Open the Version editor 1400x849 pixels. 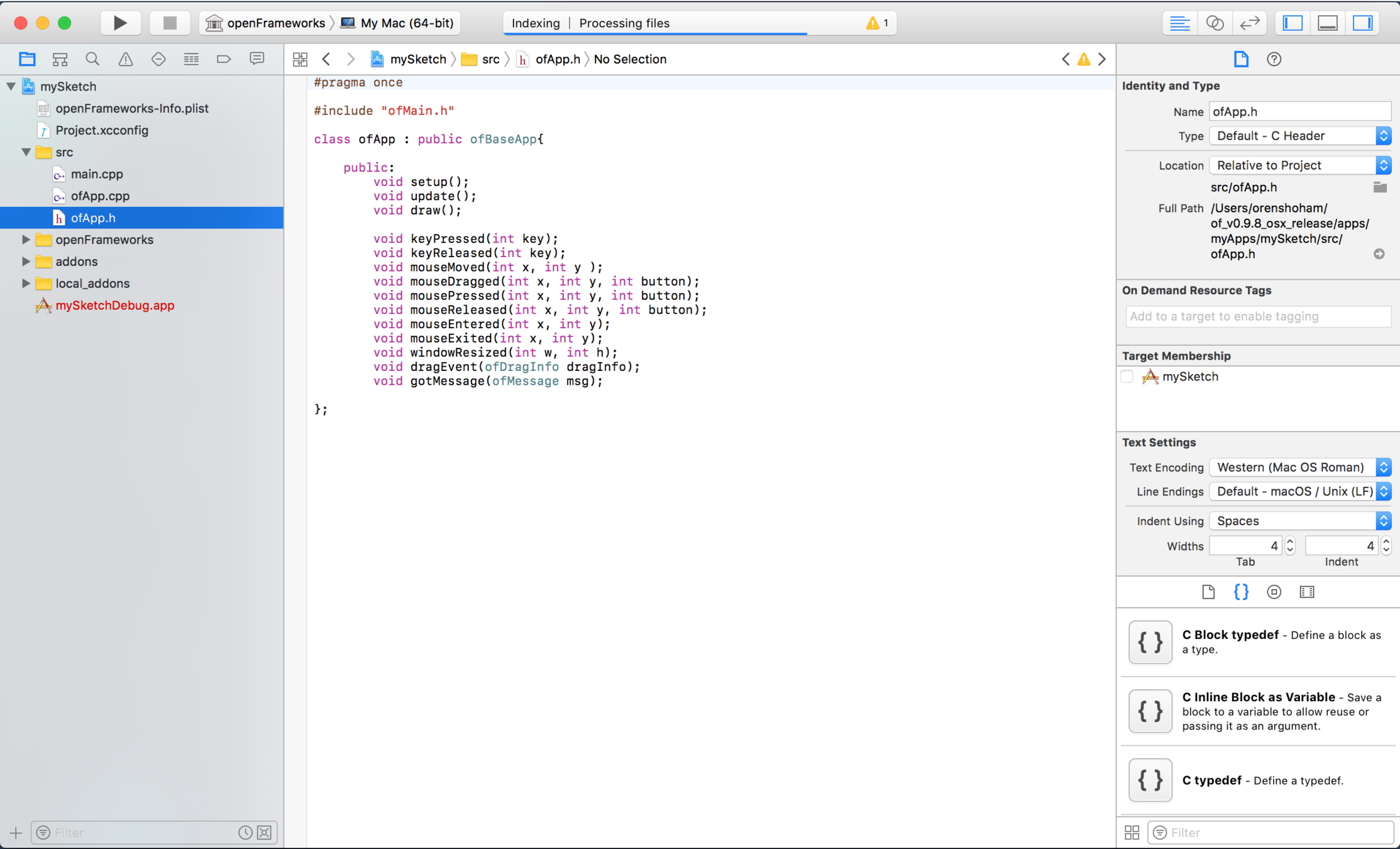coord(1250,23)
